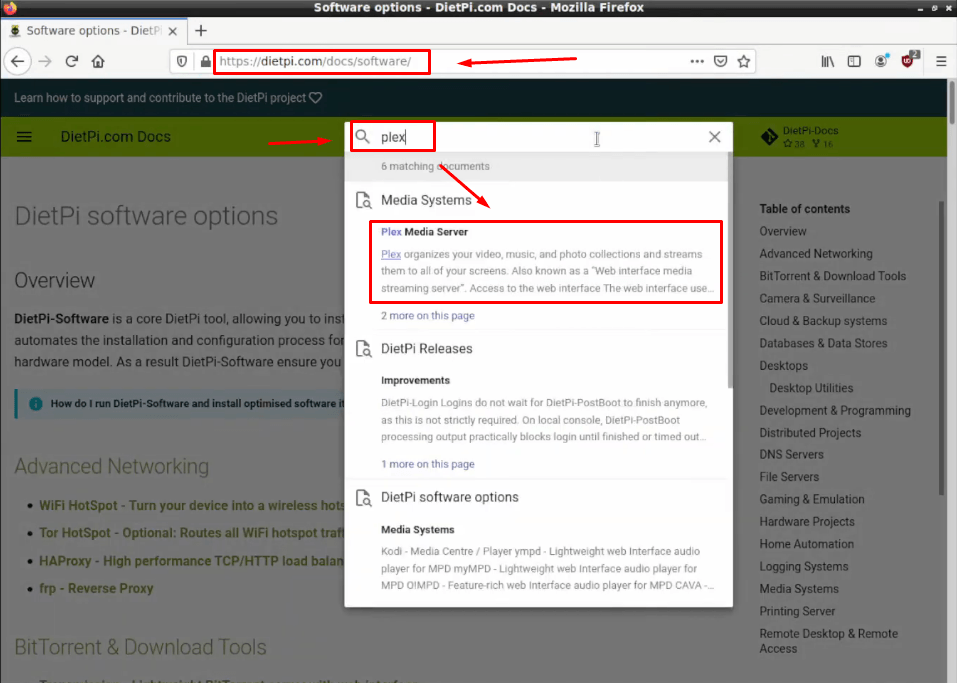Open a new browser tab

201,31
